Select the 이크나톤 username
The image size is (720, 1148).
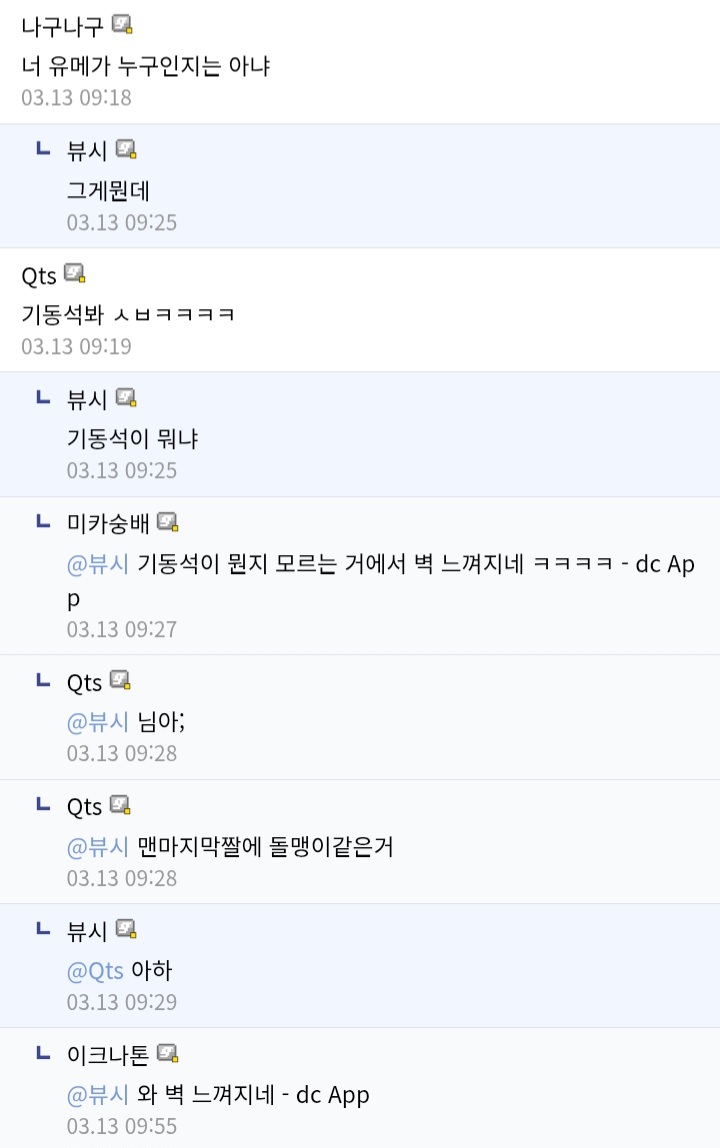tap(108, 1054)
